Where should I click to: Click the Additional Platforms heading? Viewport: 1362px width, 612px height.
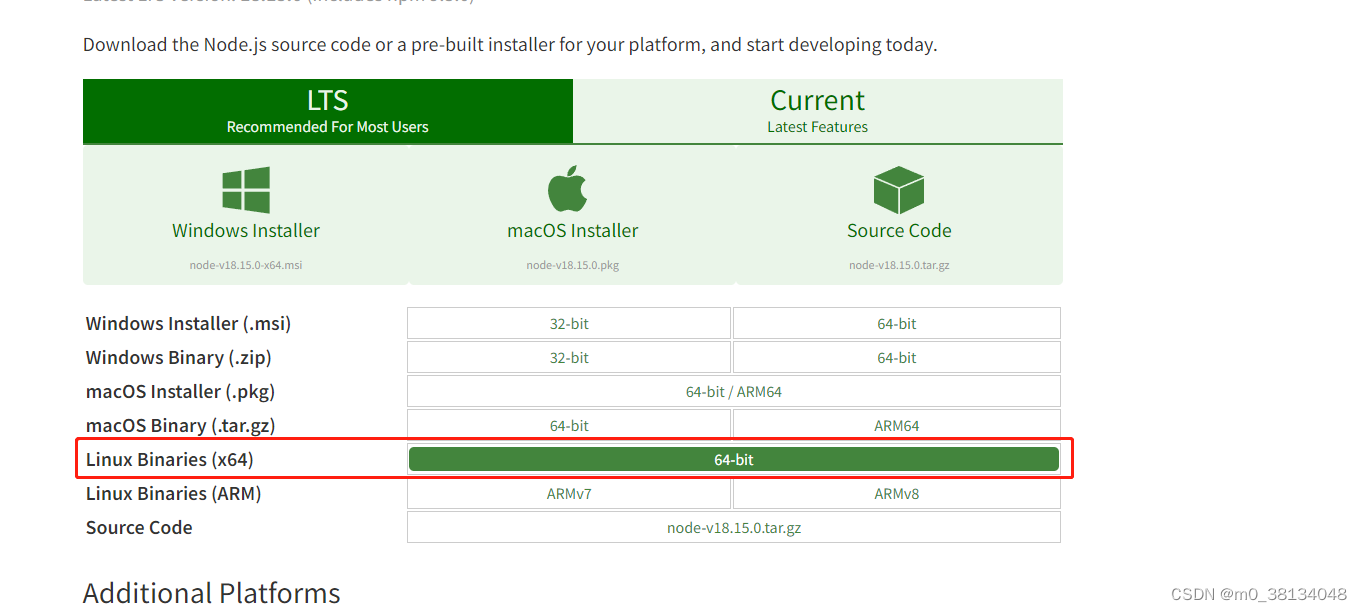[212, 593]
